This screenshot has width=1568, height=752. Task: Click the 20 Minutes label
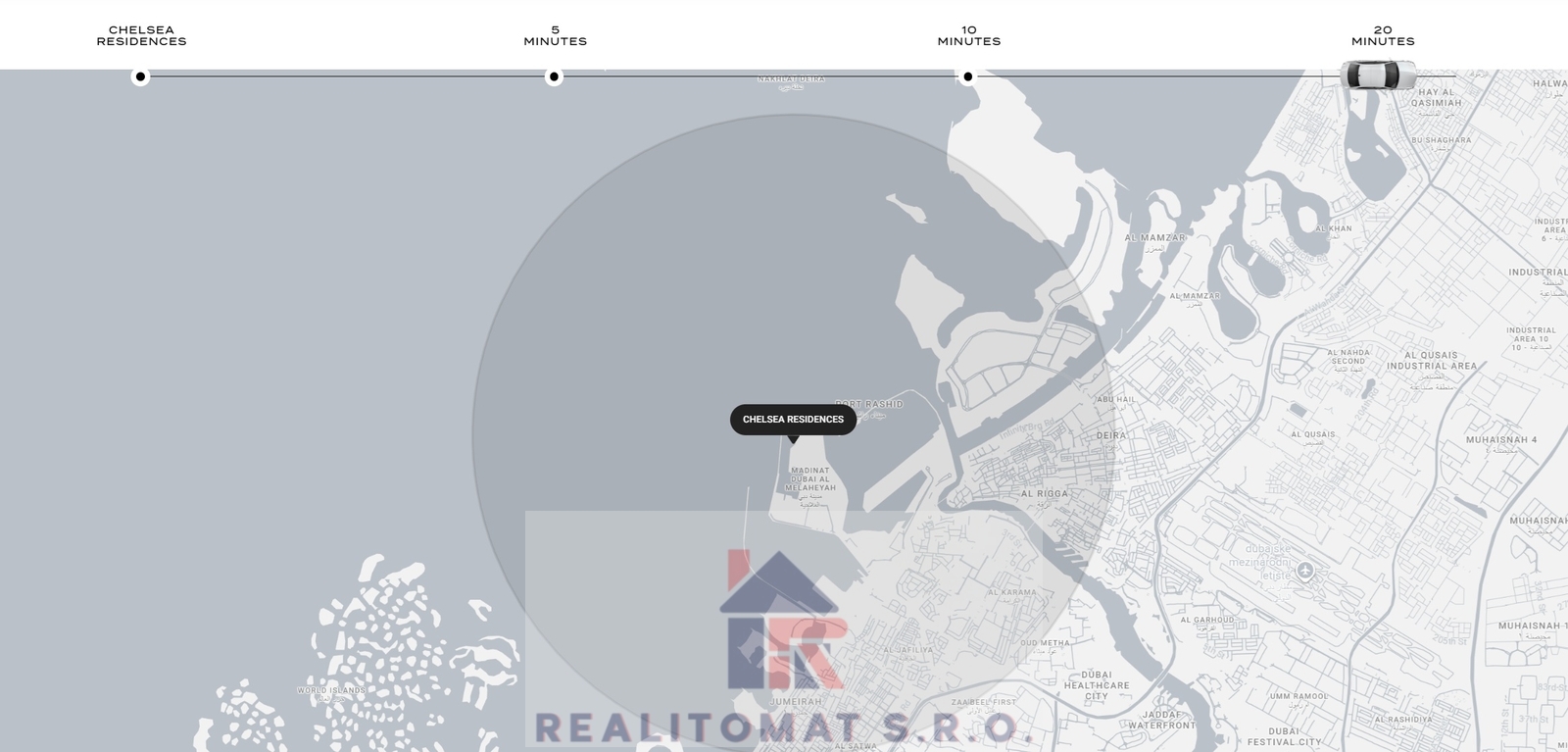1382,36
